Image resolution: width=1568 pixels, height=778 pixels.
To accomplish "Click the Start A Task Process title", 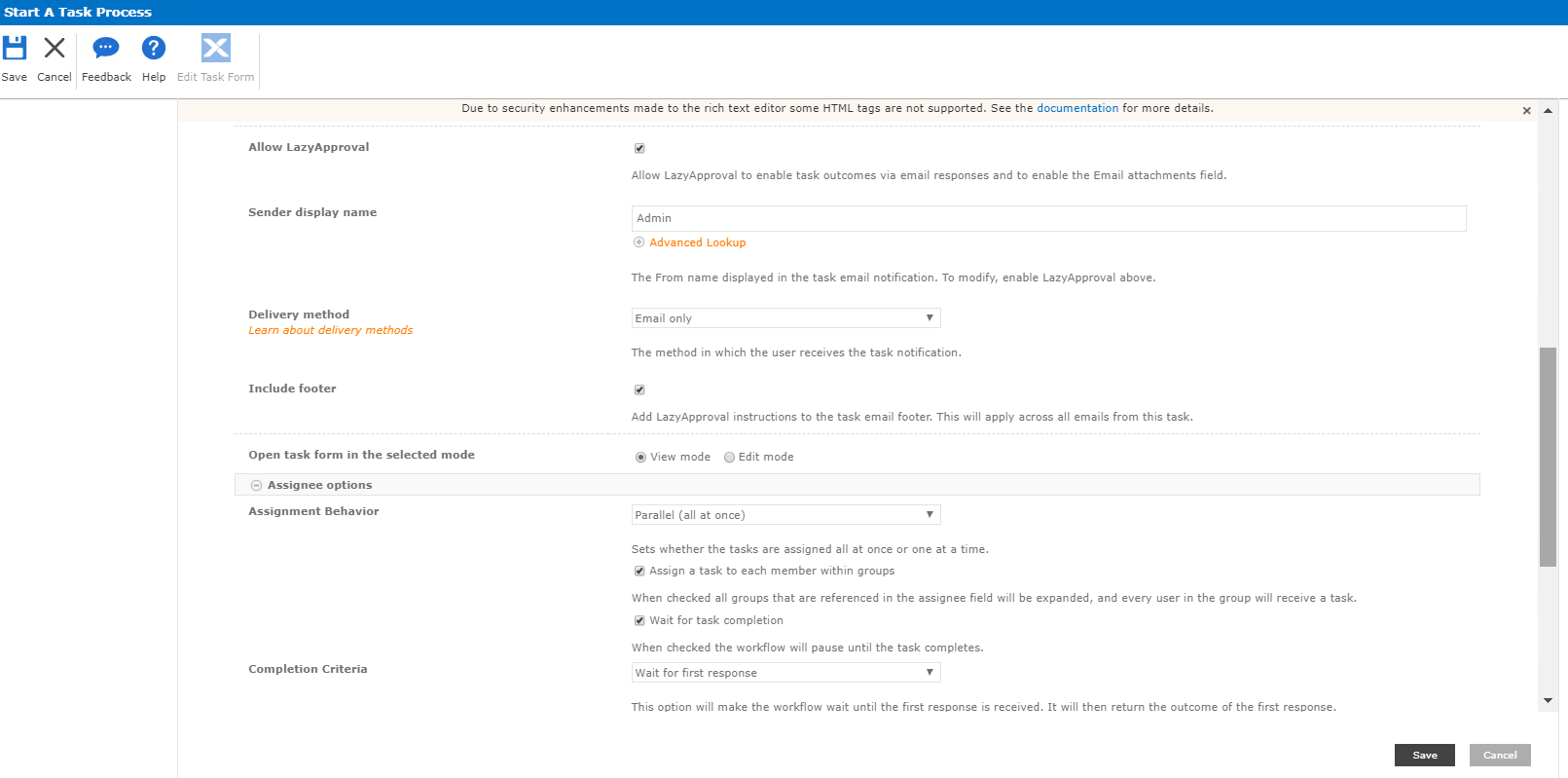I will pyautogui.click(x=78, y=13).
